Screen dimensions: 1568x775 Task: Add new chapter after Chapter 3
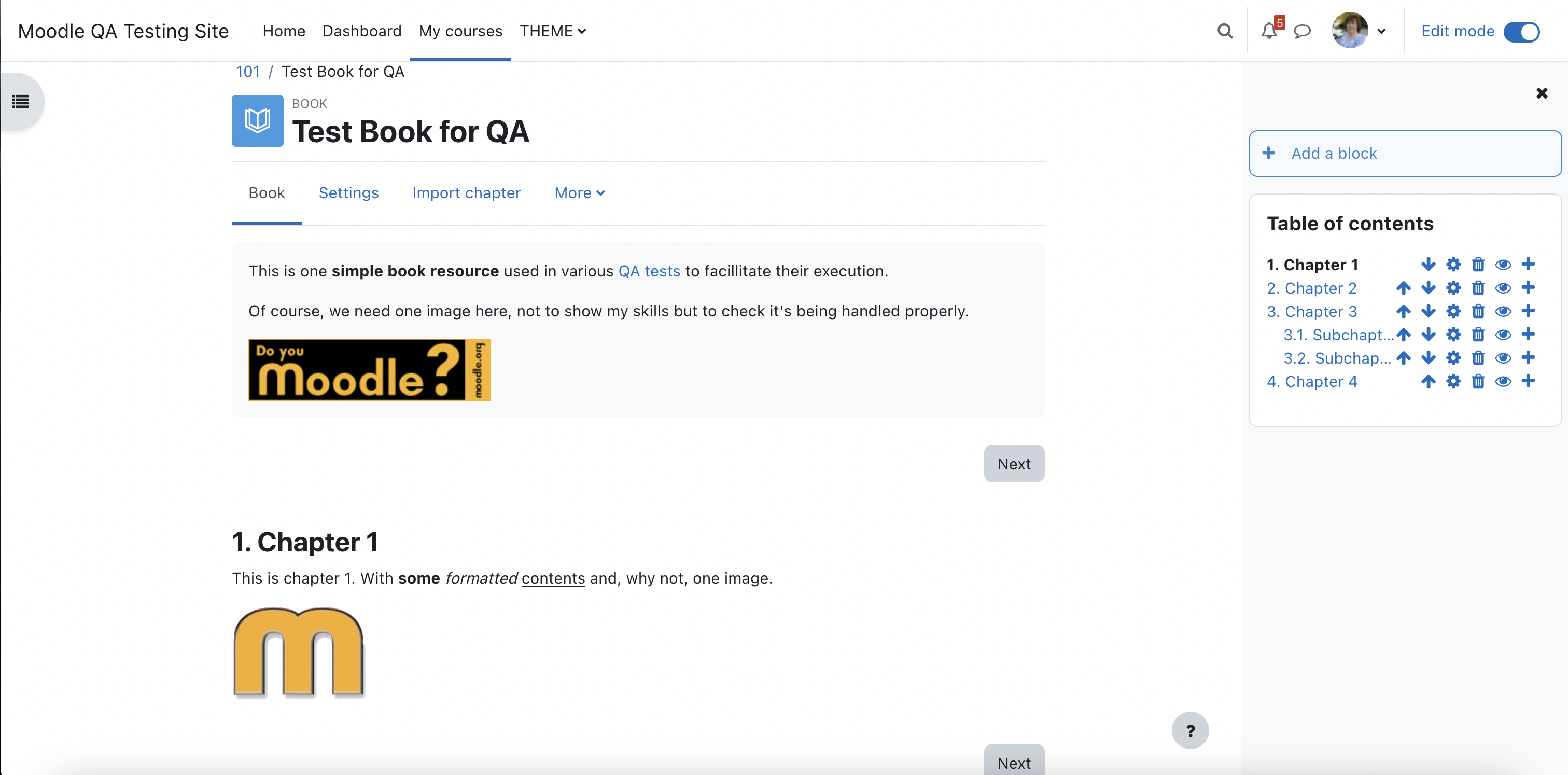pyautogui.click(x=1528, y=311)
